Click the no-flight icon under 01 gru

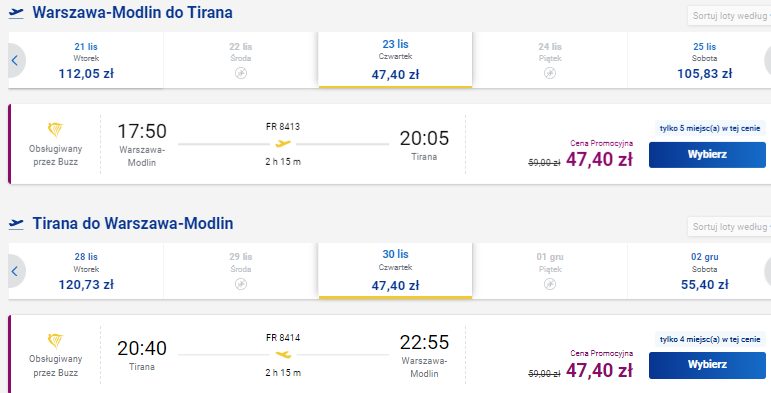click(550, 284)
